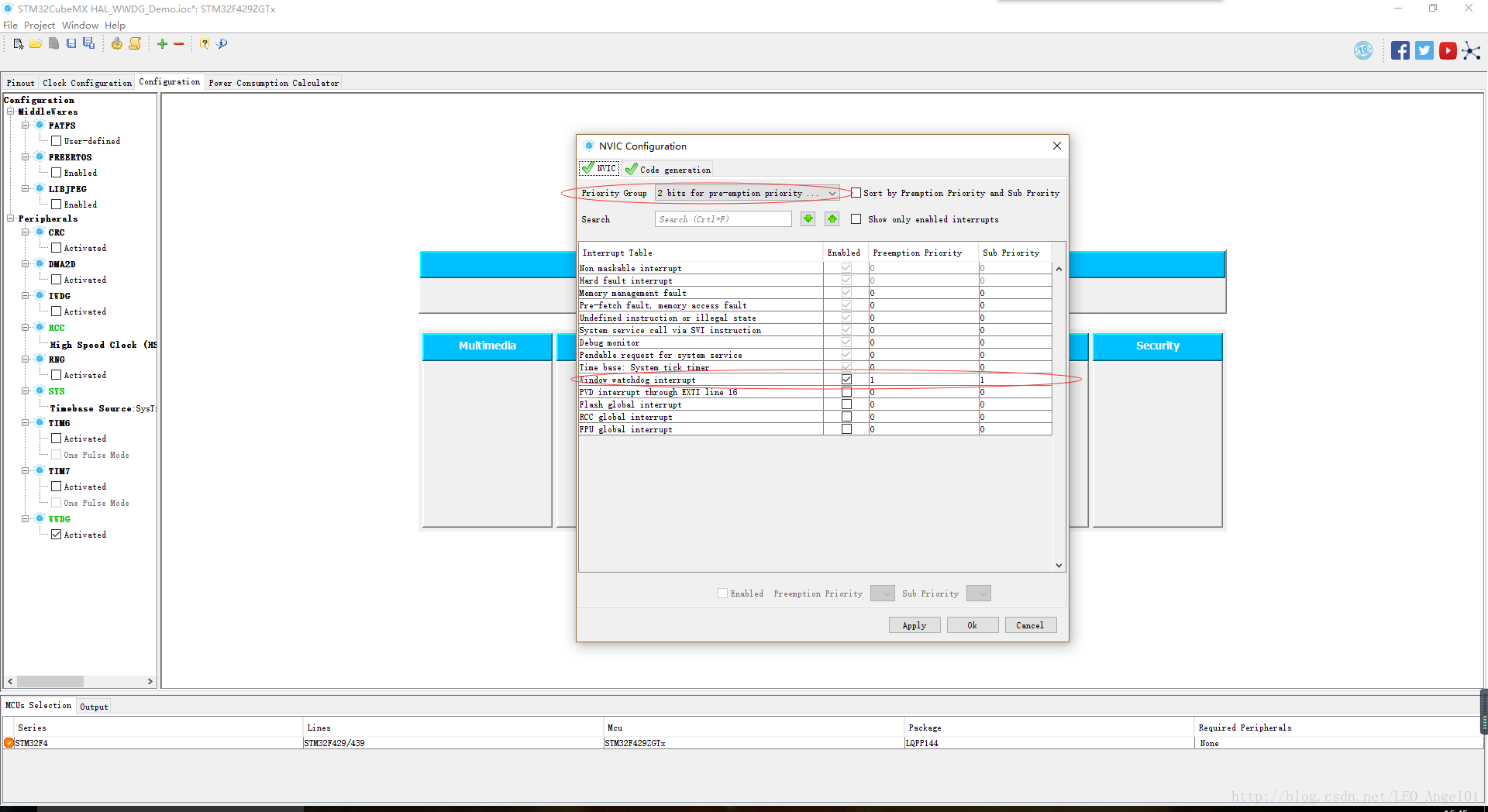Click the green up-arrow search previous icon

832,219
